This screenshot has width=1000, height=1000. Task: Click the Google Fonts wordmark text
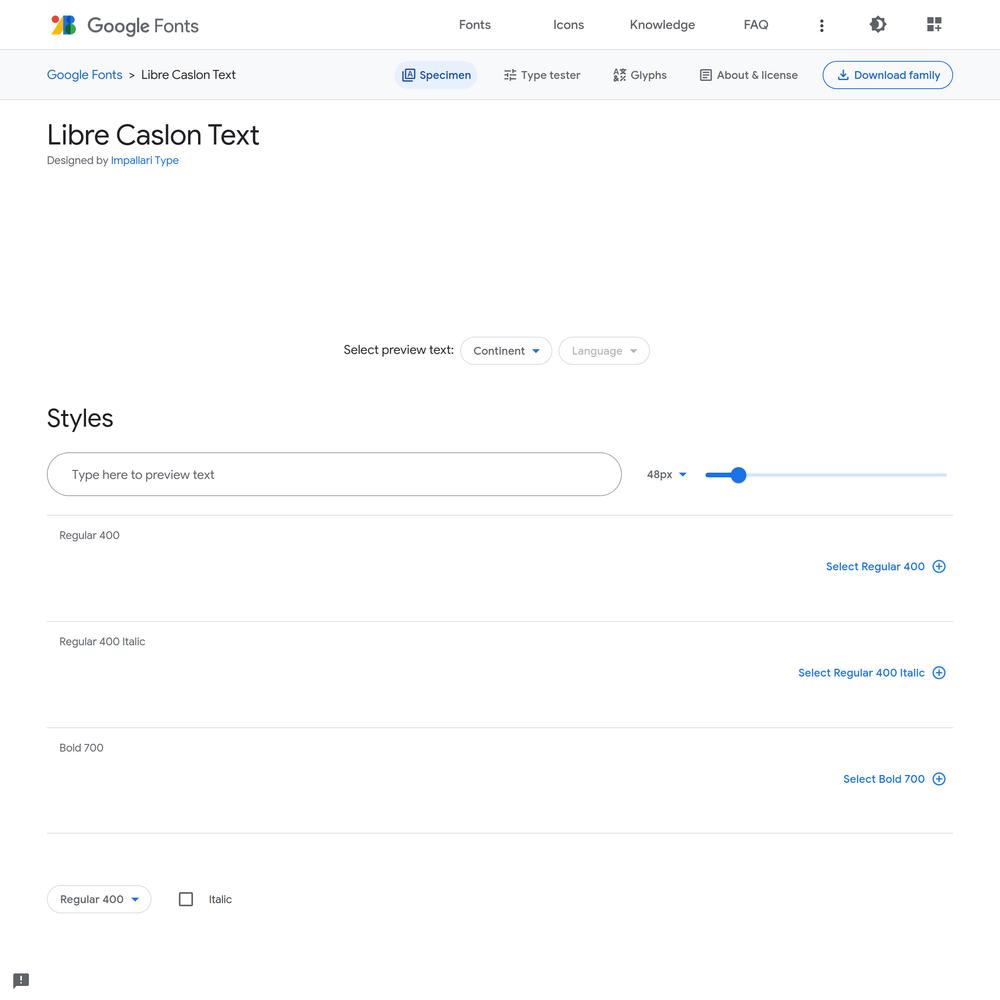tap(143, 26)
